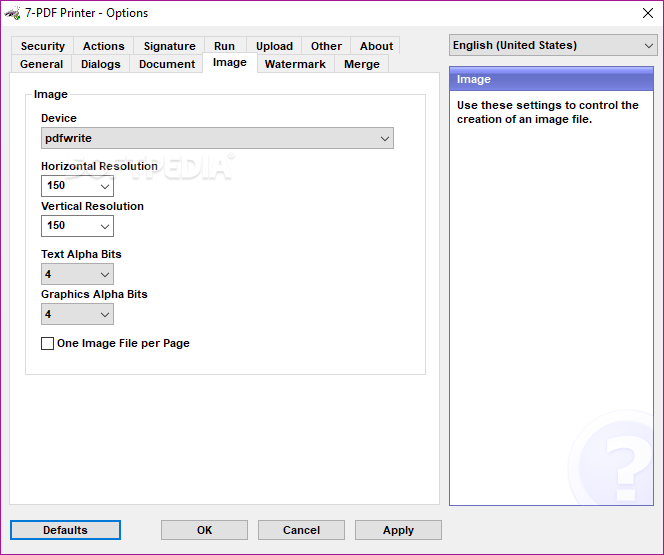Select the Document tab
This screenshot has width=664, height=555.
pos(167,64)
